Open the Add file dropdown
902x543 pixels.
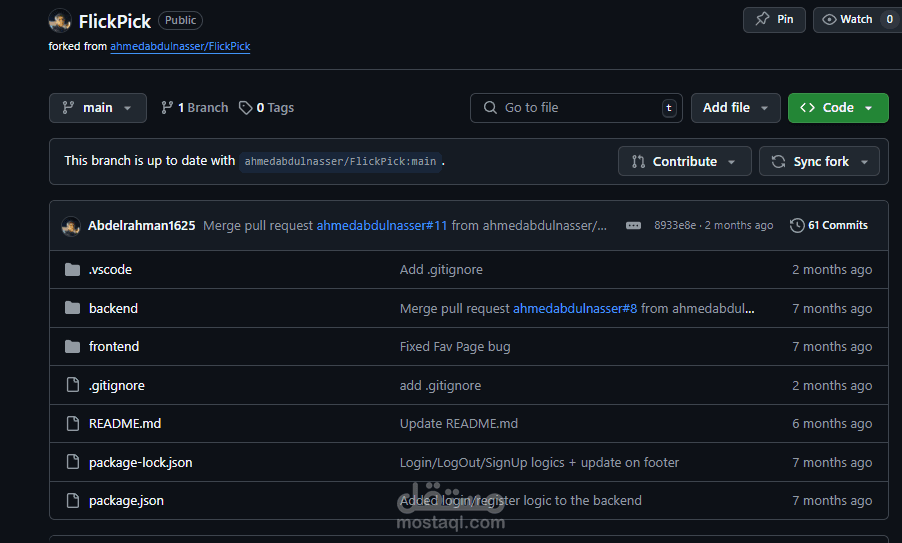pyautogui.click(x=735, y=108)
